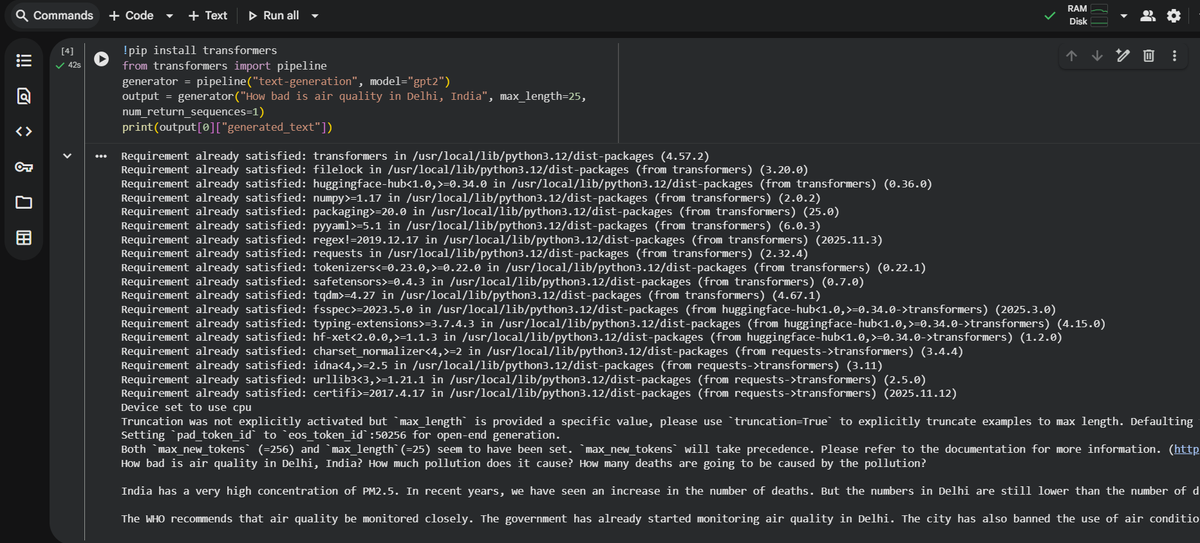Open the runtime connection options dropdown
Screen dimensions: 1200x543
pos(1124,15)
